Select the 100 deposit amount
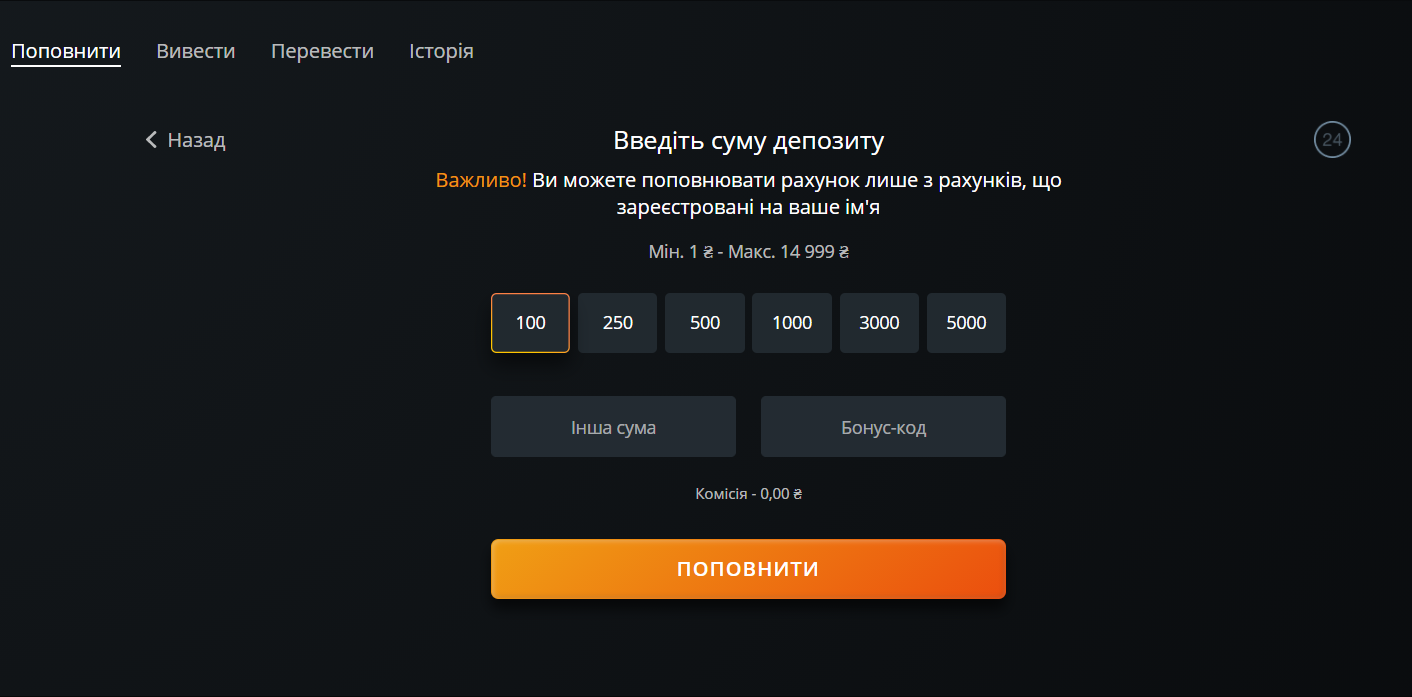 (530, 323)
